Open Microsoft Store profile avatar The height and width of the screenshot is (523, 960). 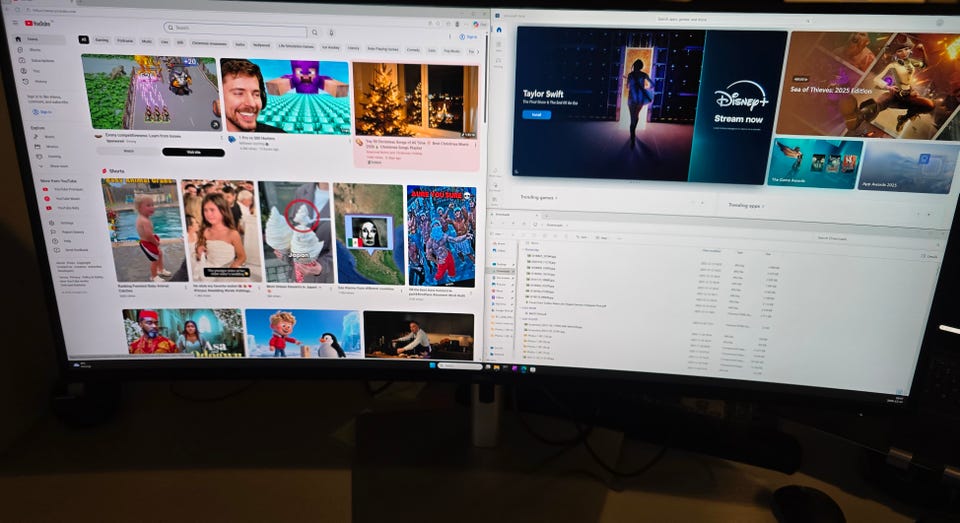coord(940,22)
